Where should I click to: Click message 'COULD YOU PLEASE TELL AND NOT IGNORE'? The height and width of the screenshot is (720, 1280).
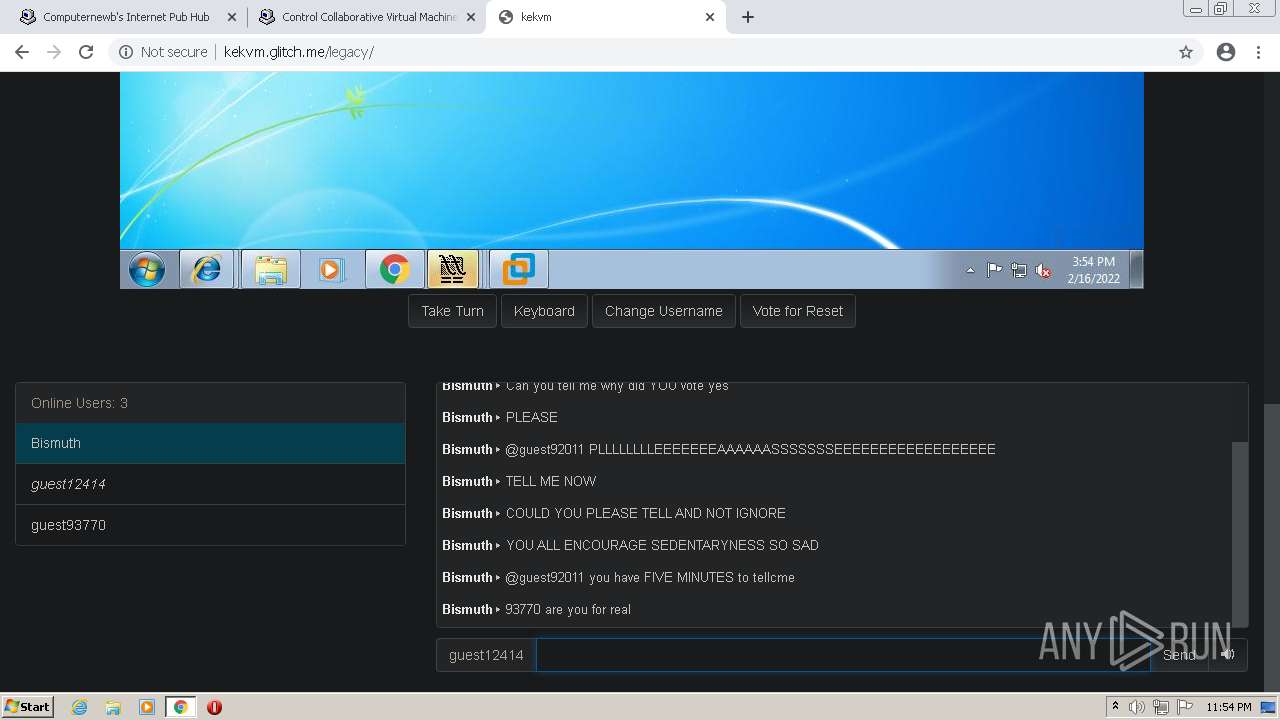click(x=646, y=513)
